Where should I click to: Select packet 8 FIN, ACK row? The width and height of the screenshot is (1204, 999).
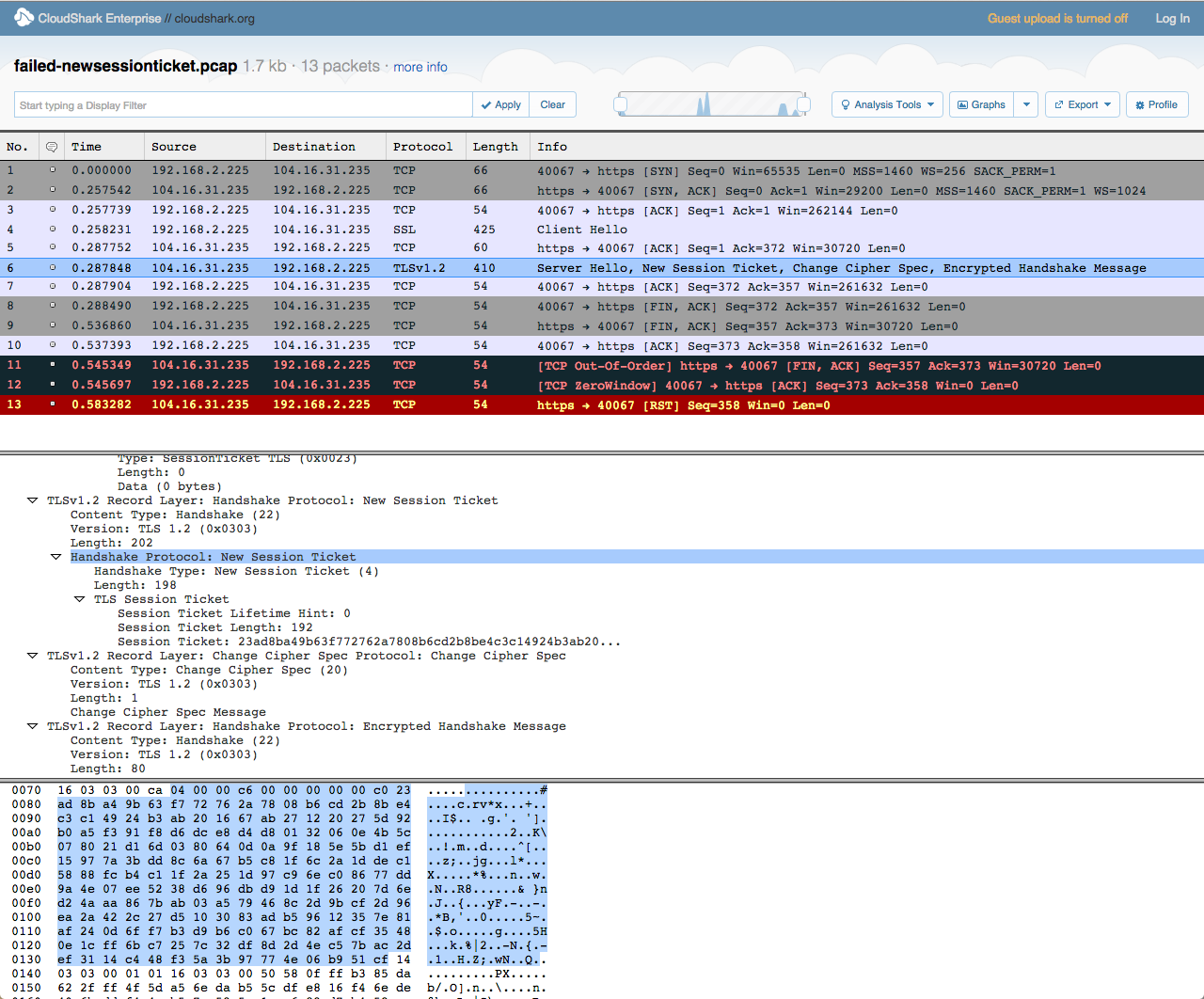point(602,307)
